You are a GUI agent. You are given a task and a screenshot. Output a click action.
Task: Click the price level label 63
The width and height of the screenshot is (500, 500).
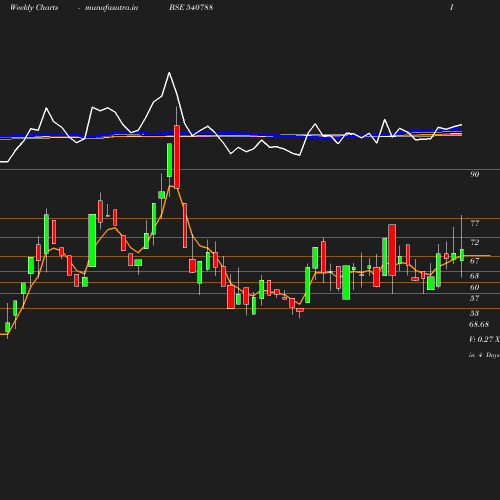point(475,276)
